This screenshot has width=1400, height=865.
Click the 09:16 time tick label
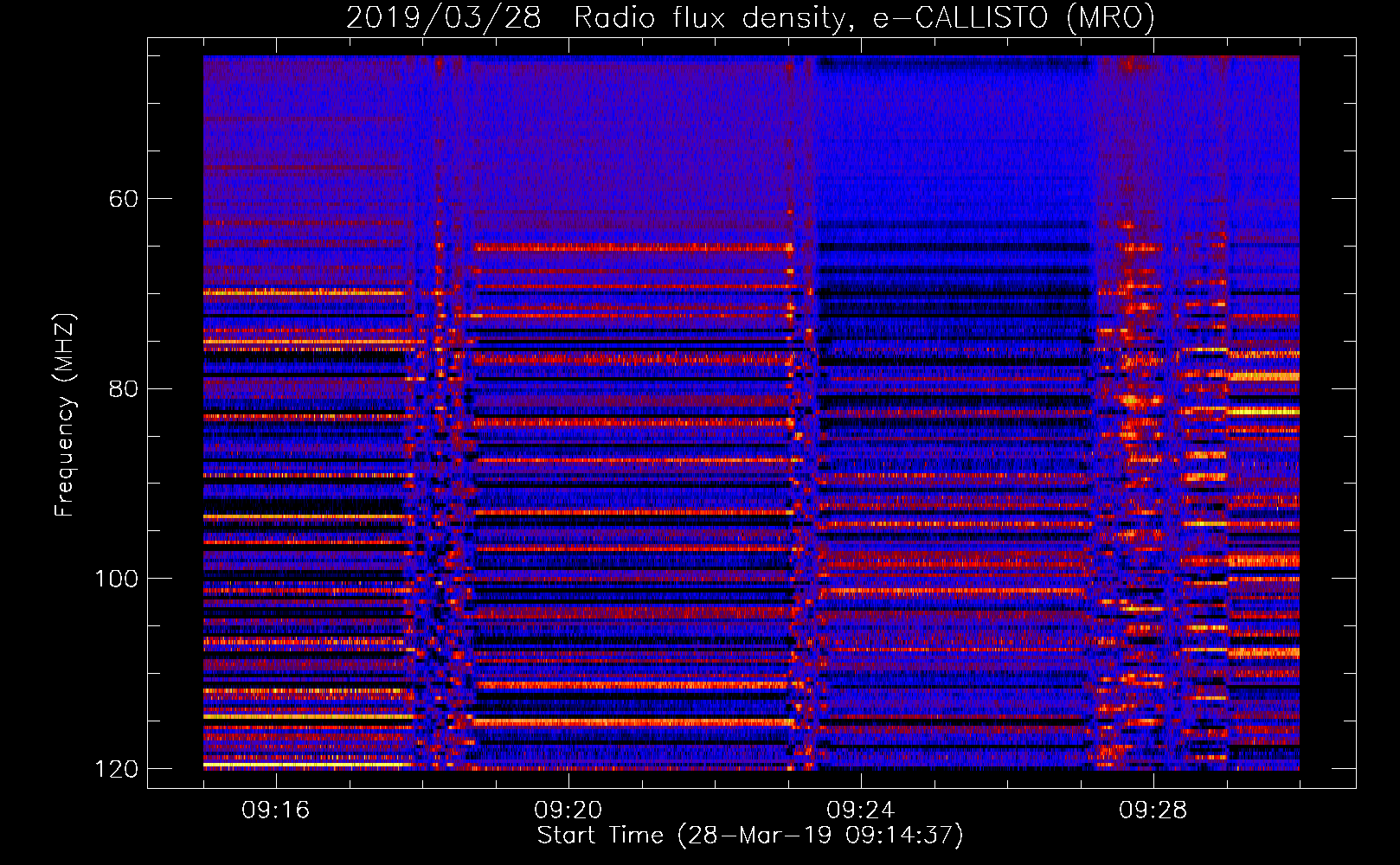(276, 811)
